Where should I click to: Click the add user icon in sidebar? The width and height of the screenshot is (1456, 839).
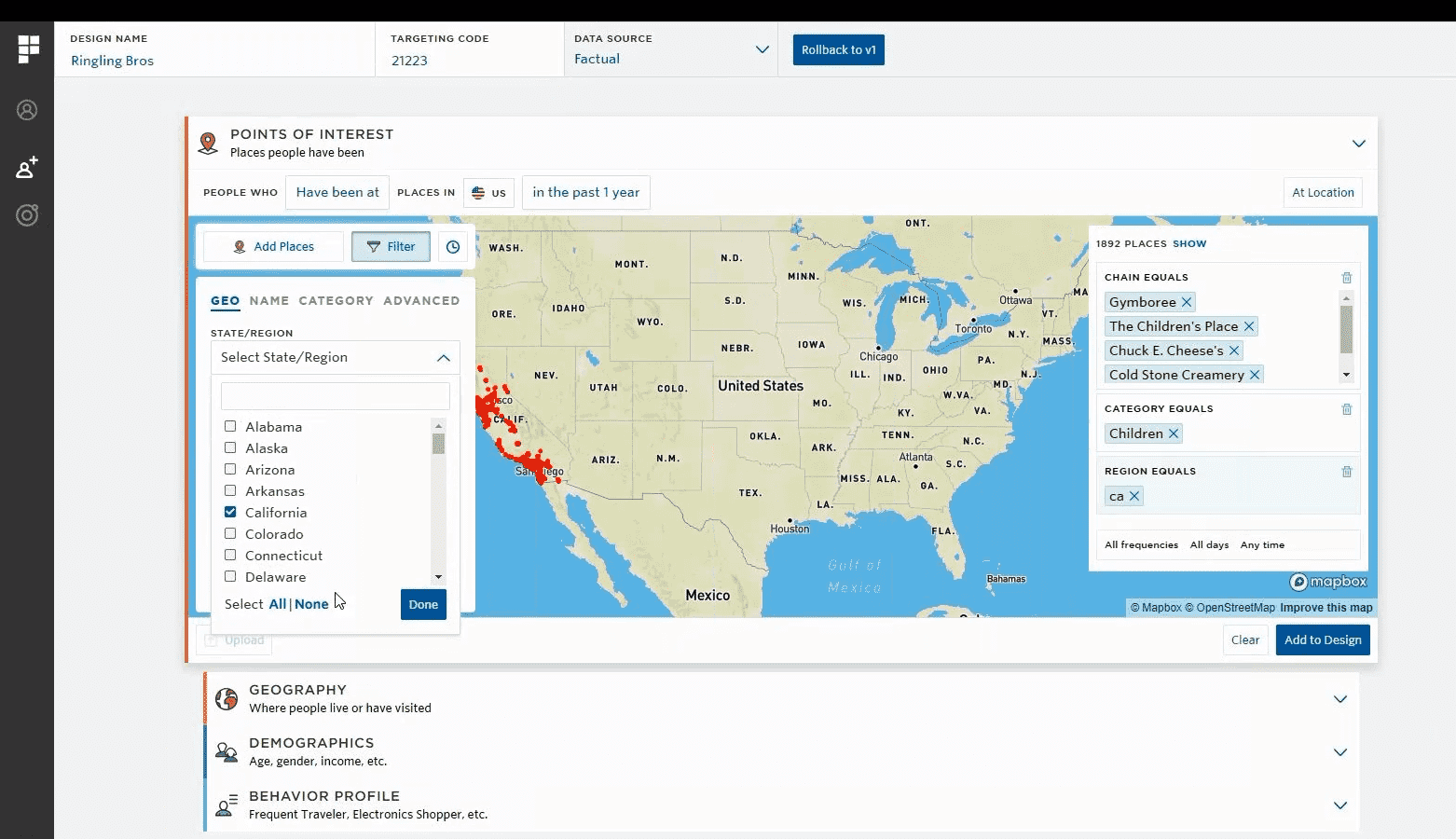pyautogui.click(x=27, y=168)
